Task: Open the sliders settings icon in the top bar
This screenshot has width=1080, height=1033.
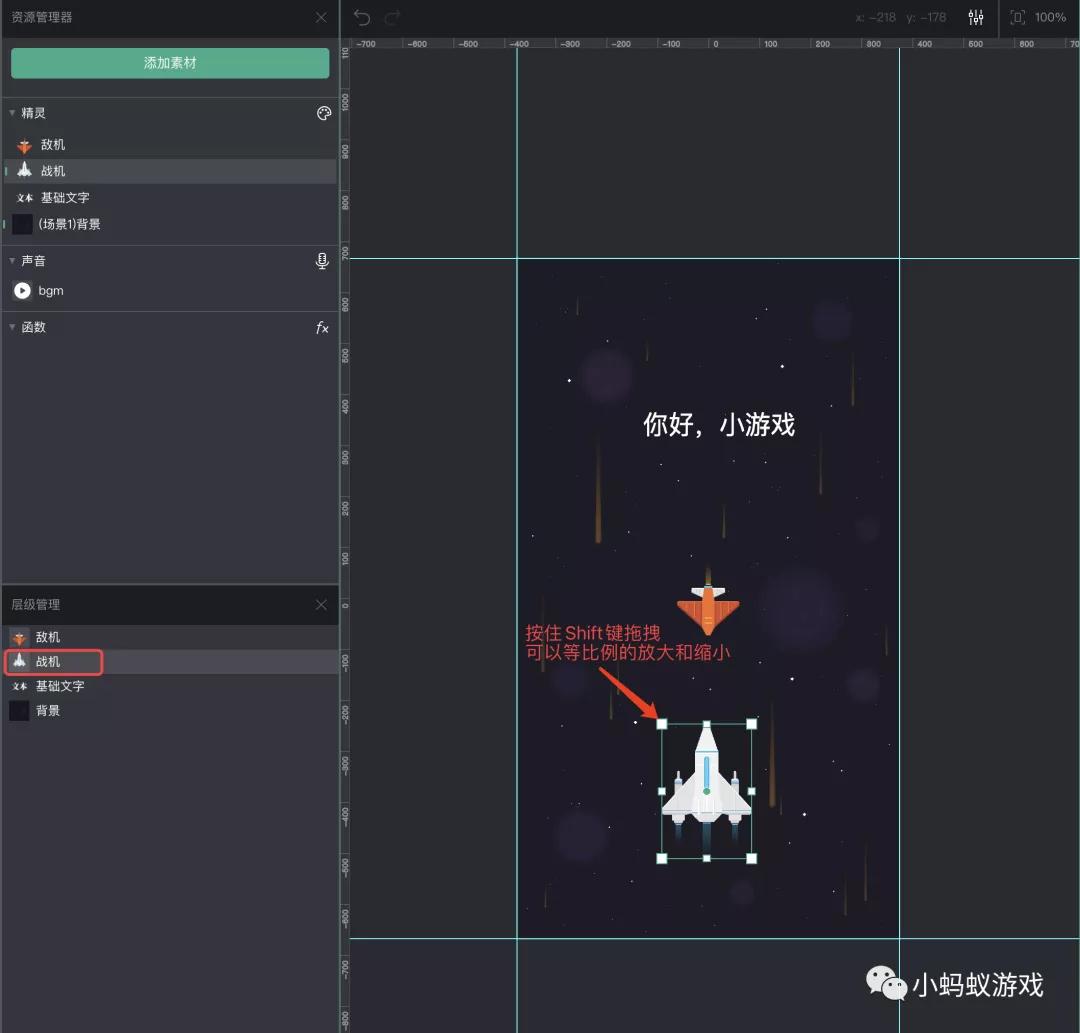Action: coord(975,17)
